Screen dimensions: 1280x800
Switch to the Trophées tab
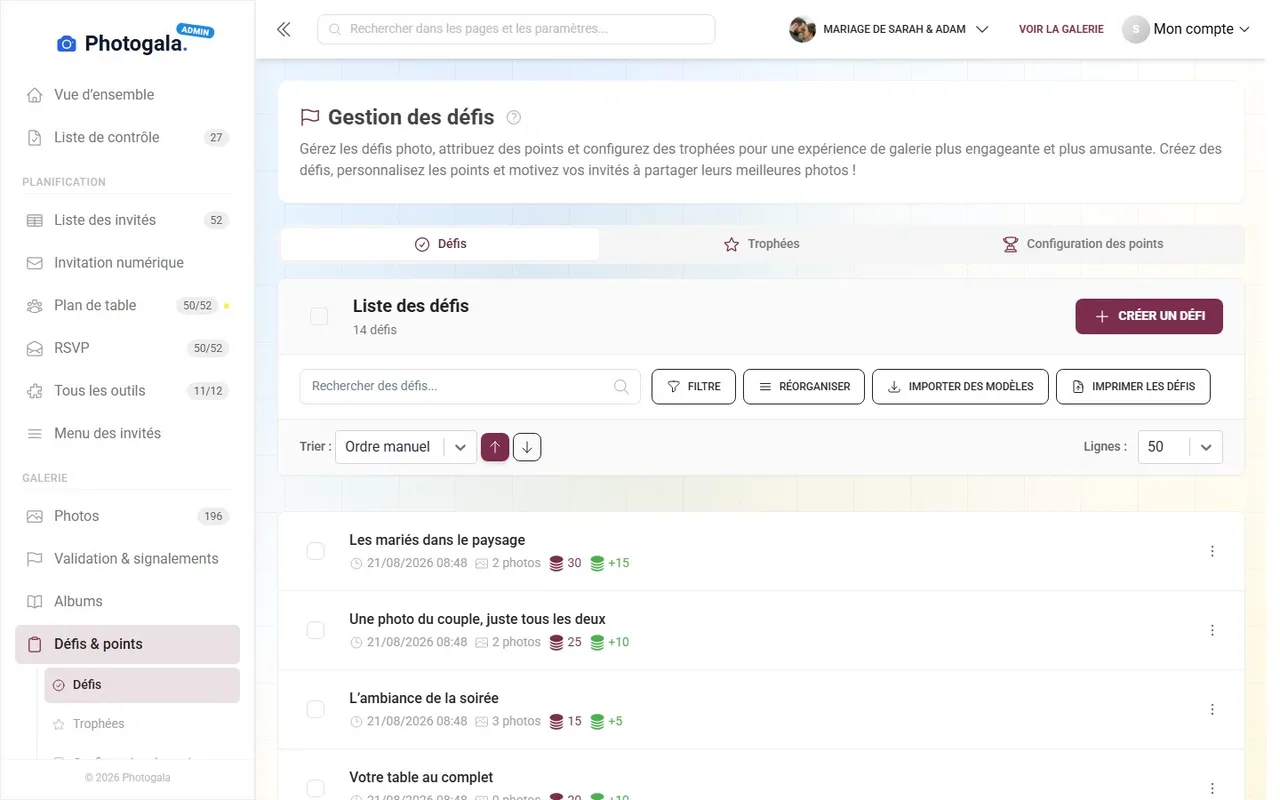click(762, 244)
